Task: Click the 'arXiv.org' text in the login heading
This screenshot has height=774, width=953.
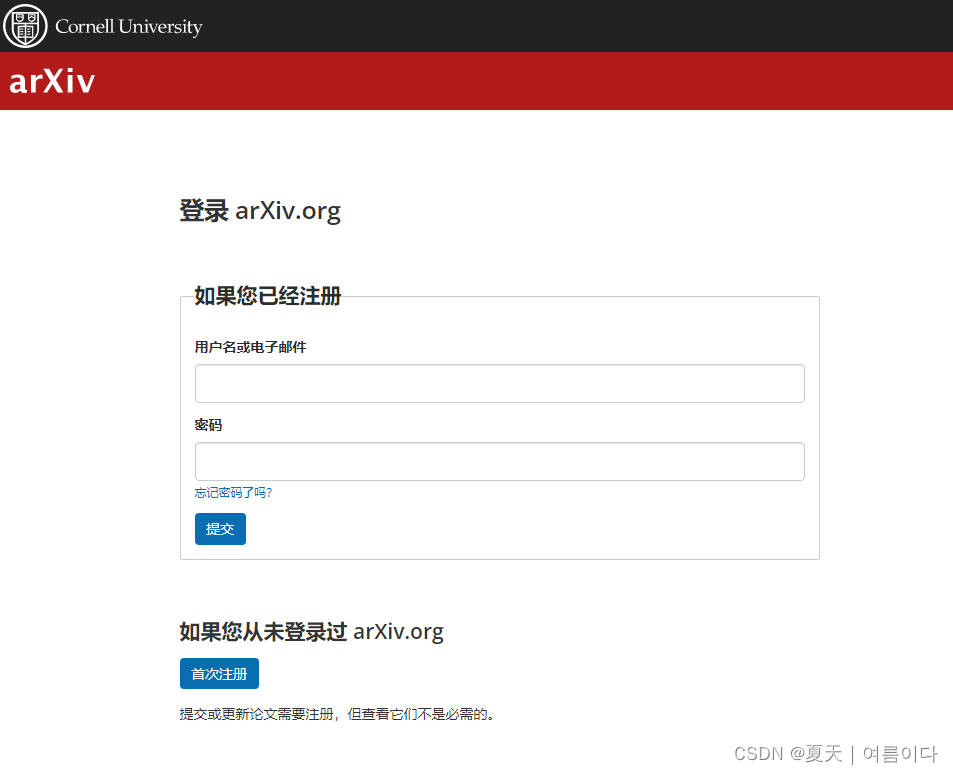Action: click(288, 211)
